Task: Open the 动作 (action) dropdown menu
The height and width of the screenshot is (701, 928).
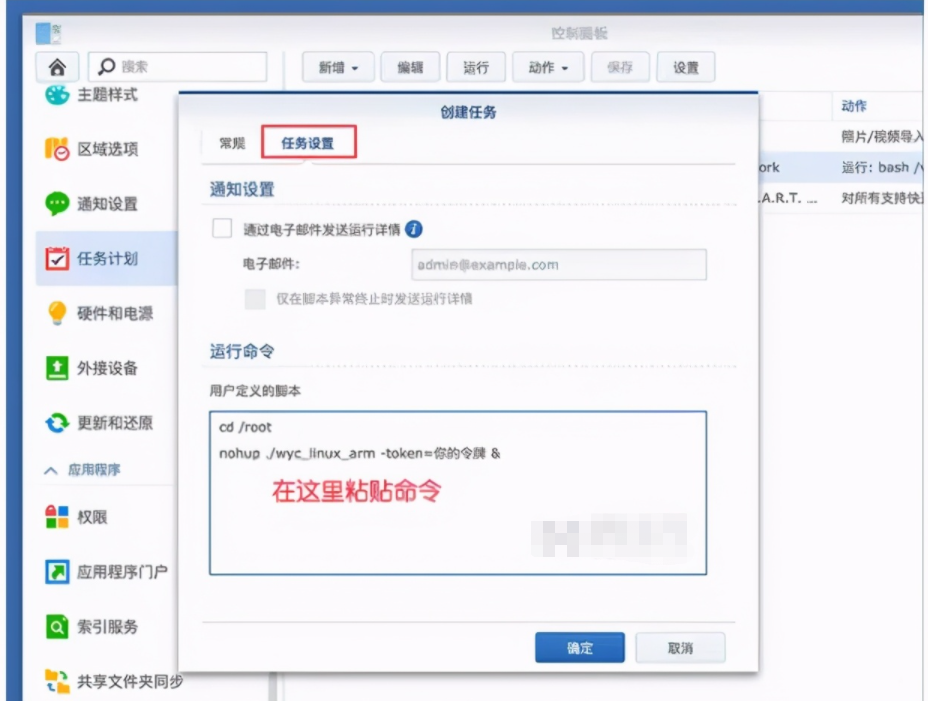Action: click(545, 66)
